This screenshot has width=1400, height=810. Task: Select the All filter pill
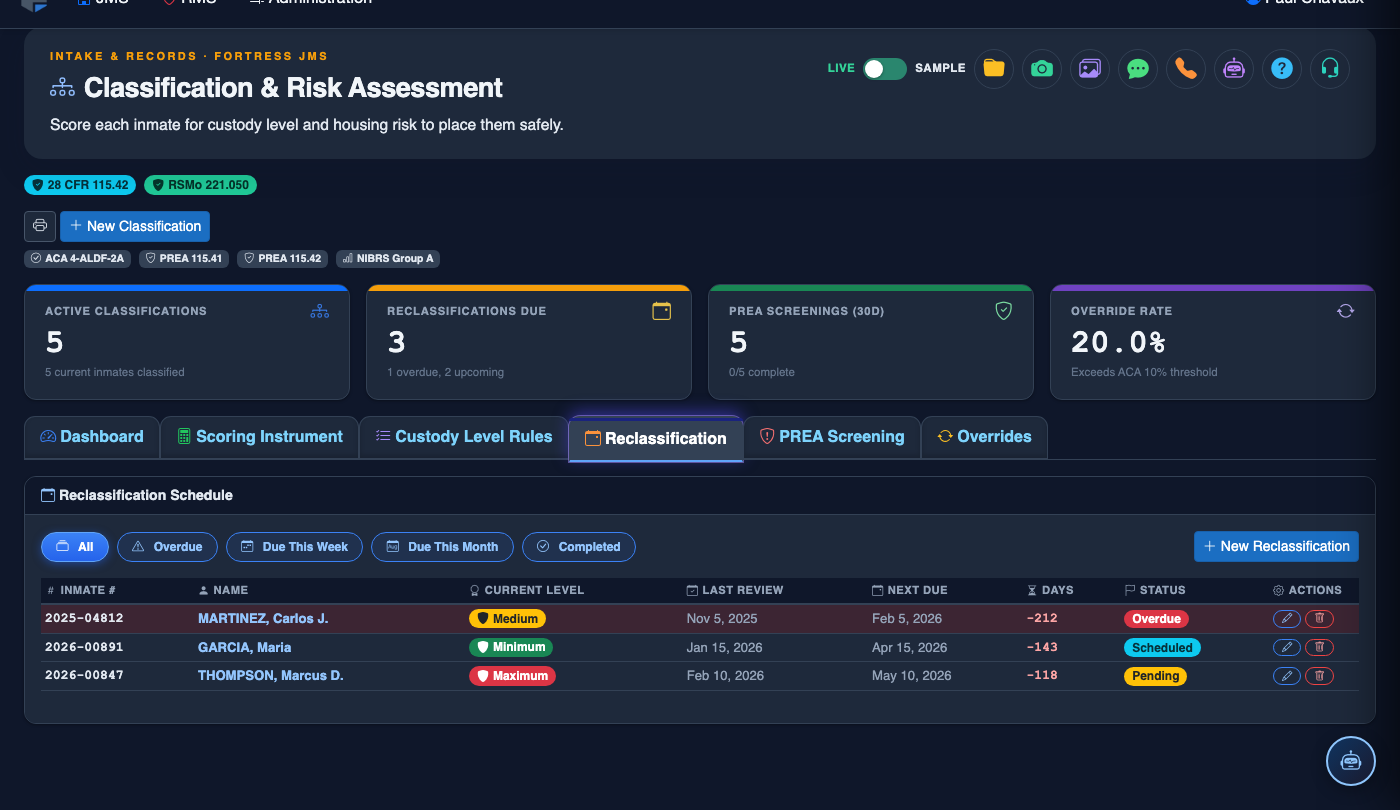coord(75,547)
